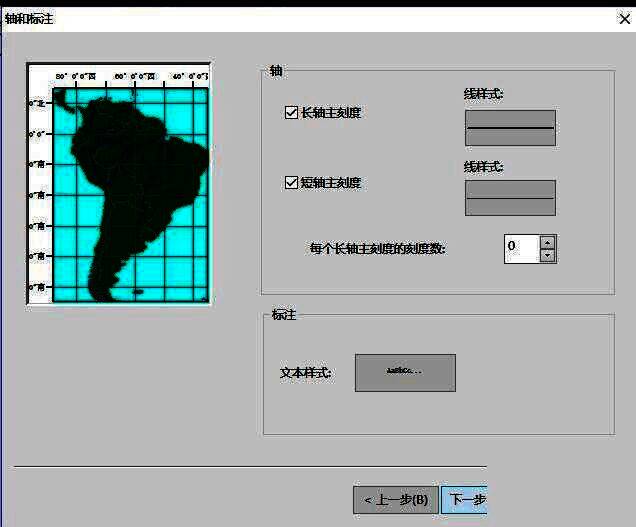Open line style for long axis ticks

[x=509, y=128]
